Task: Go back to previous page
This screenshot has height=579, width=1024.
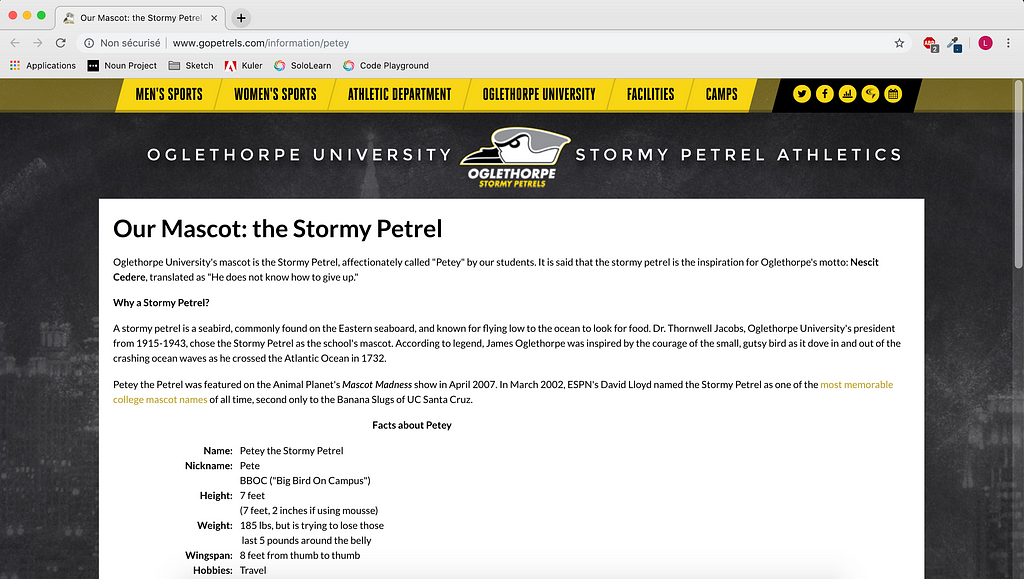Action: [15, 43]
